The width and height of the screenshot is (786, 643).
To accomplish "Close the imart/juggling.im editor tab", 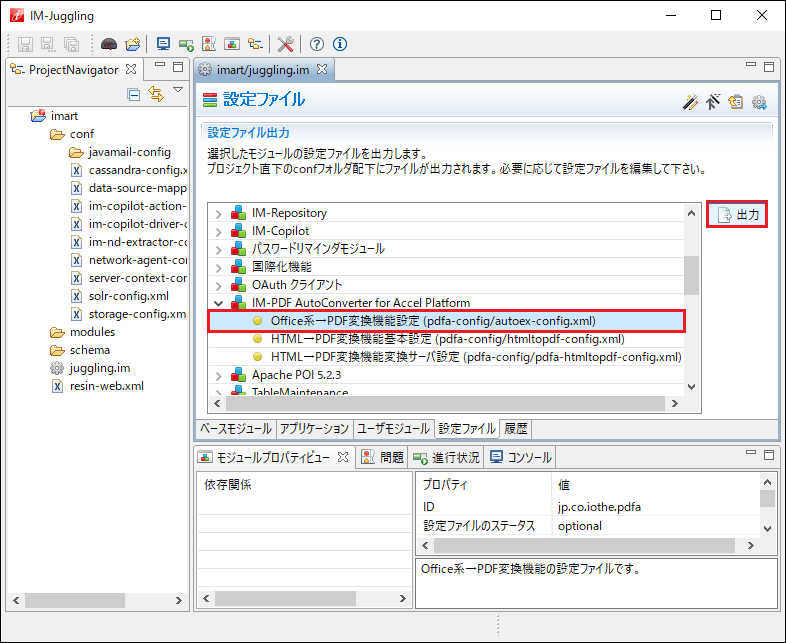I will pos(322,69).
